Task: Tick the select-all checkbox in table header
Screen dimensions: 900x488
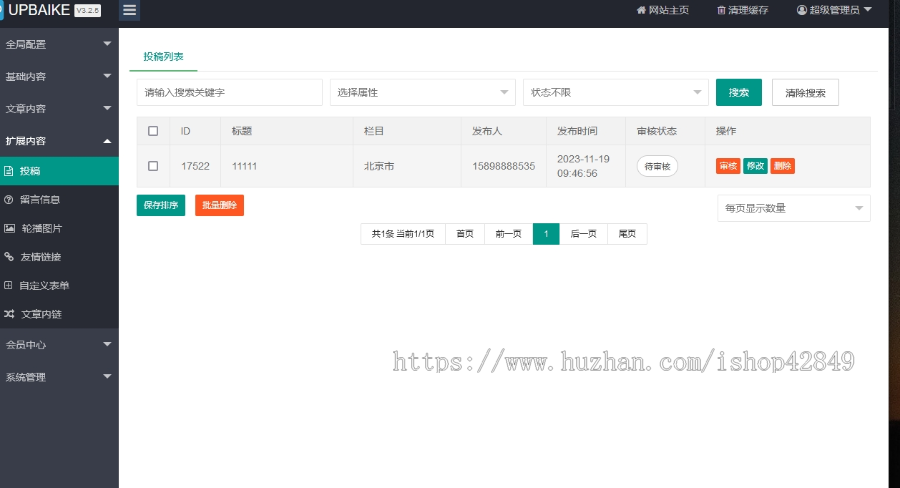Action: (x=153, y=131)
